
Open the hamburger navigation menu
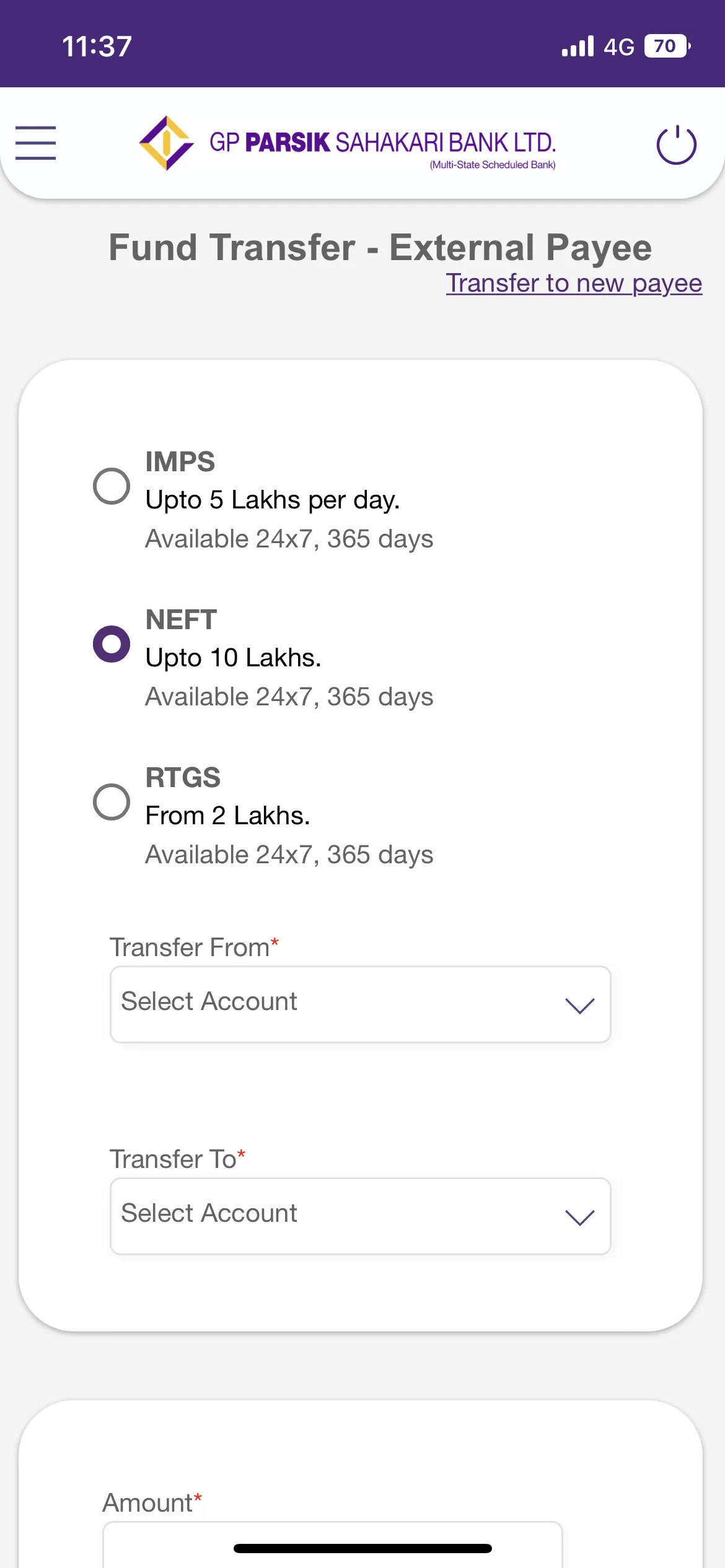click(35, 143)
